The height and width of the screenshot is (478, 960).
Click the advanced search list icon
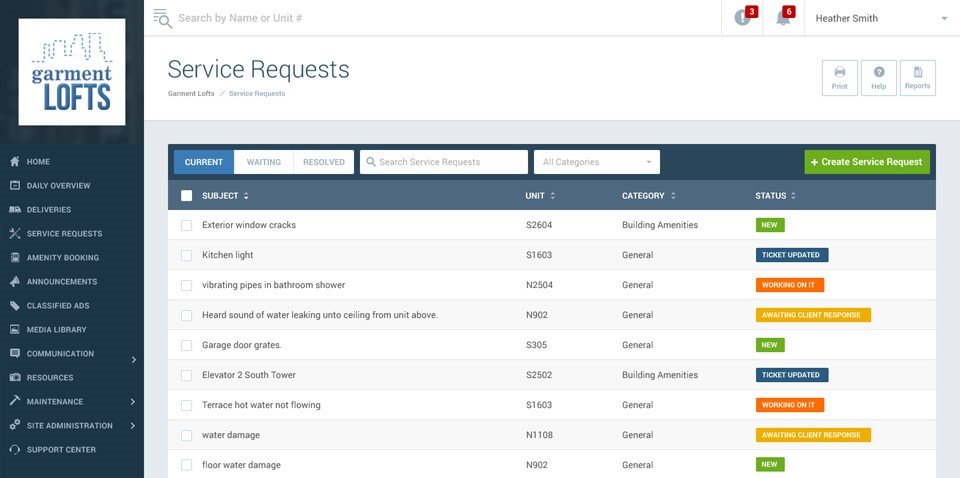(162, 18)
